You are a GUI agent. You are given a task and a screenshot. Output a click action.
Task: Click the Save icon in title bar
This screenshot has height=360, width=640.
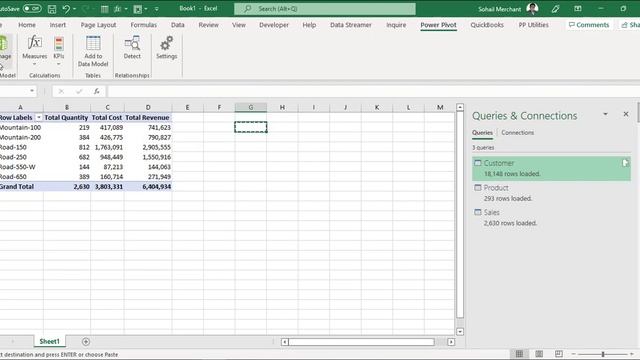(52, 9)
